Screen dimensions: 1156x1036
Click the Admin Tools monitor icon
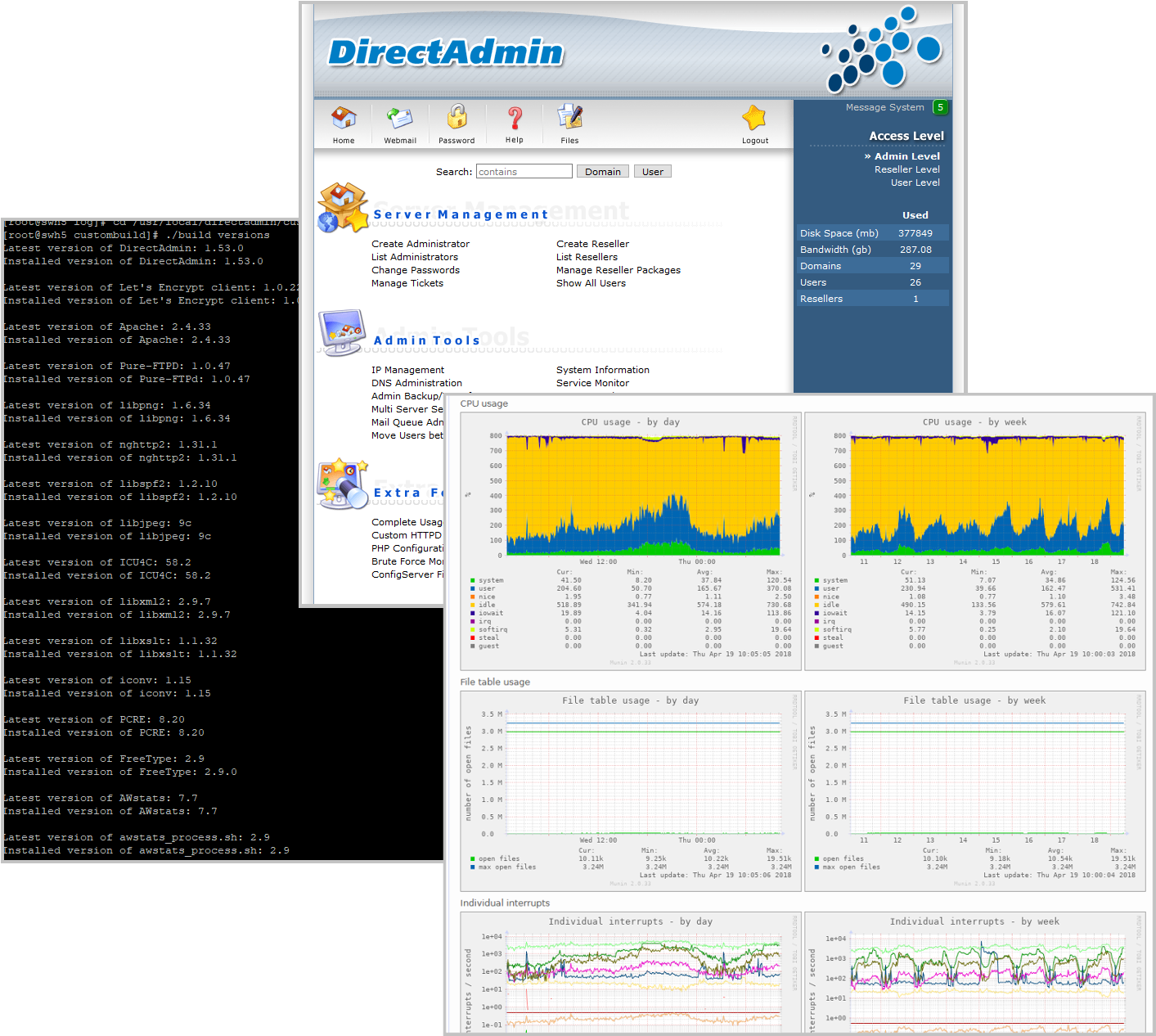coord(342,332)
